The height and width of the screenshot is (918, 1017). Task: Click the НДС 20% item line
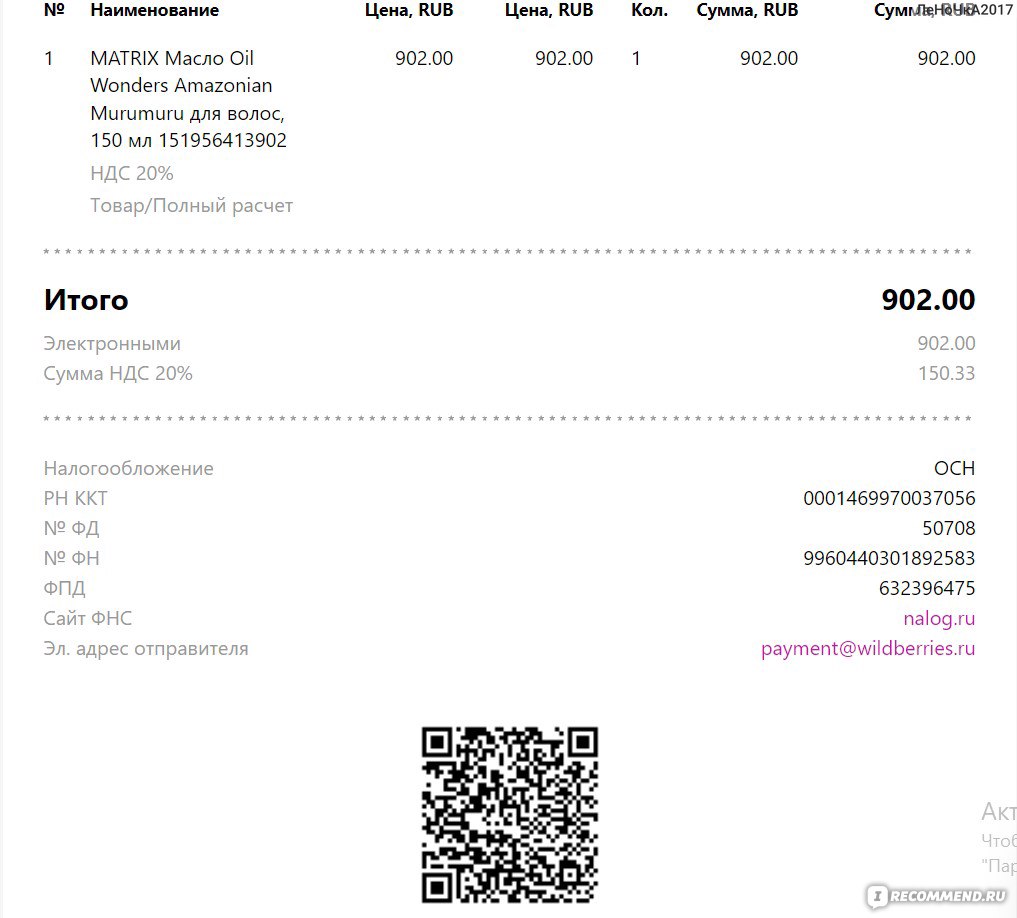(x=132, y=173)
